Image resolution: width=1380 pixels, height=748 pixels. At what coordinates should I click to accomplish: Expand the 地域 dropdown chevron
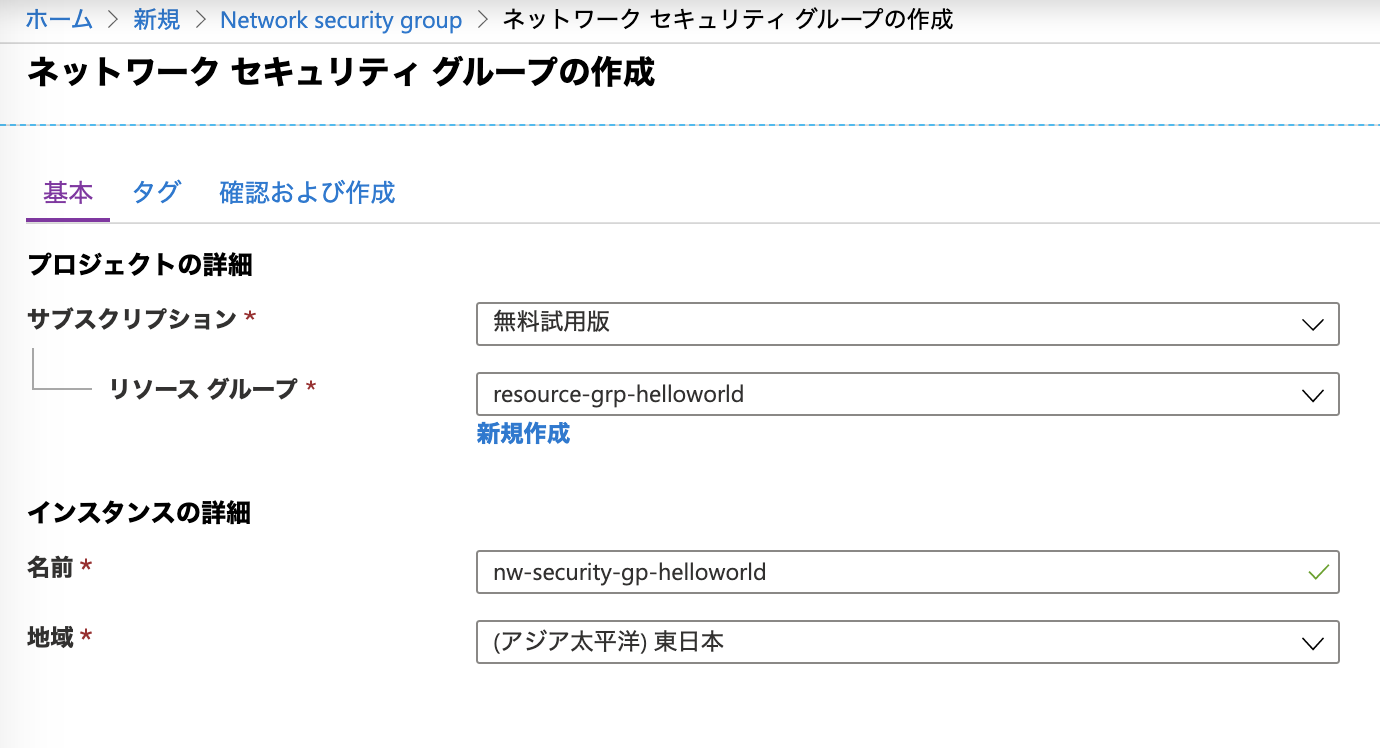[1313, 643]
